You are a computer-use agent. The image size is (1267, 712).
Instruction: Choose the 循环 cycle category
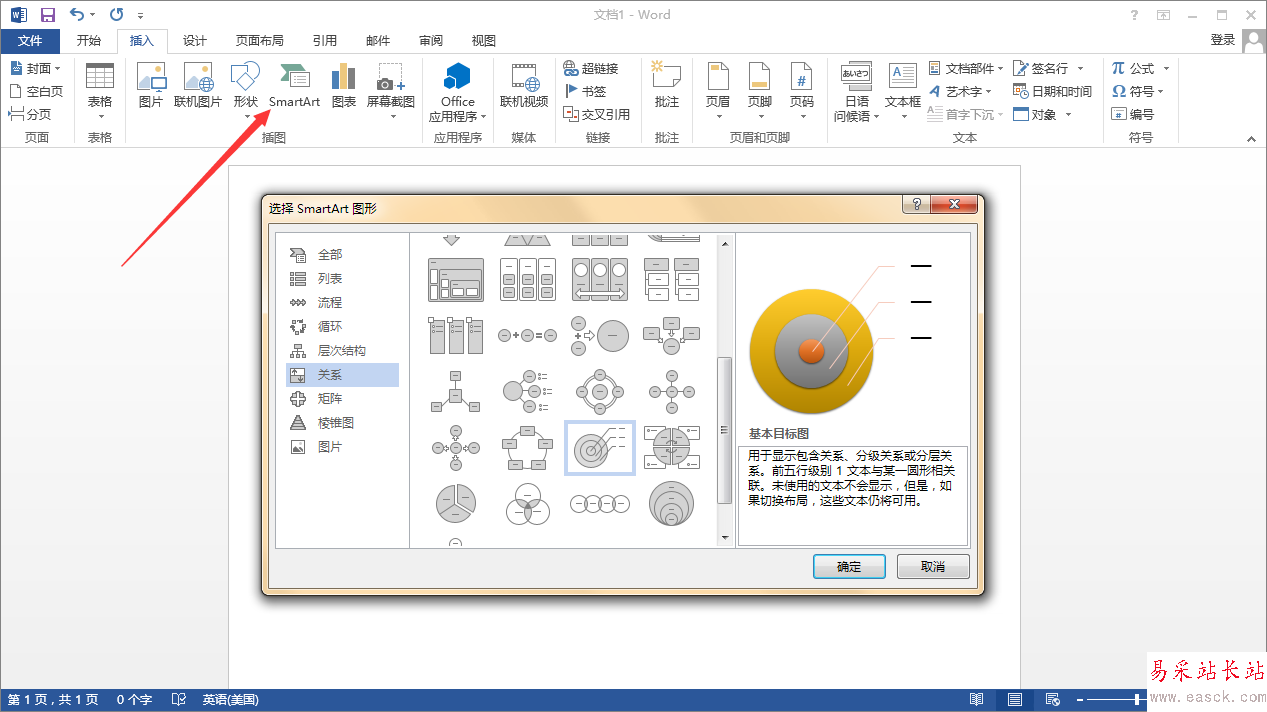[342, 327]
